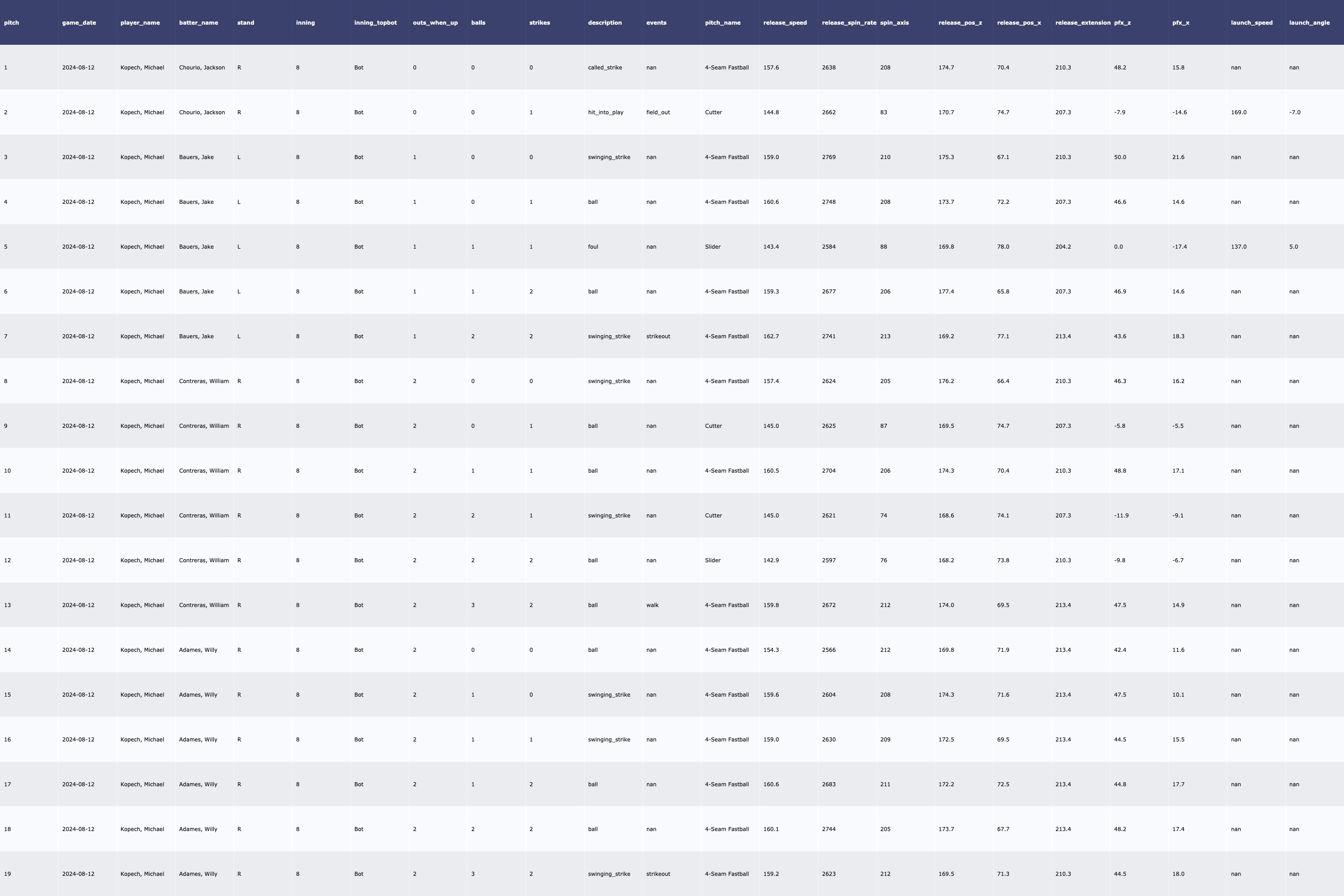Click spin rate value 2769
Image resolution: width=1344 pixels, height=896 pixels.
click(x=828, y=157)
